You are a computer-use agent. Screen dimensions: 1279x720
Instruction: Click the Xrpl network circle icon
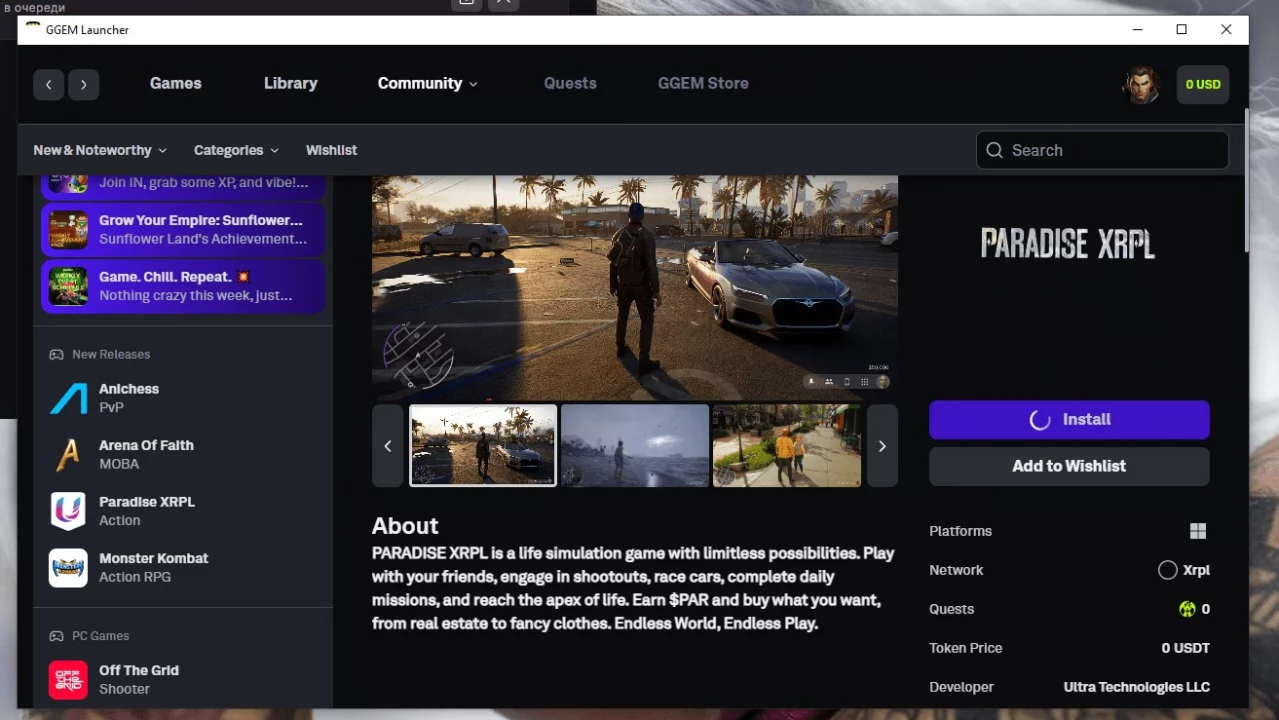point(1167,570)
